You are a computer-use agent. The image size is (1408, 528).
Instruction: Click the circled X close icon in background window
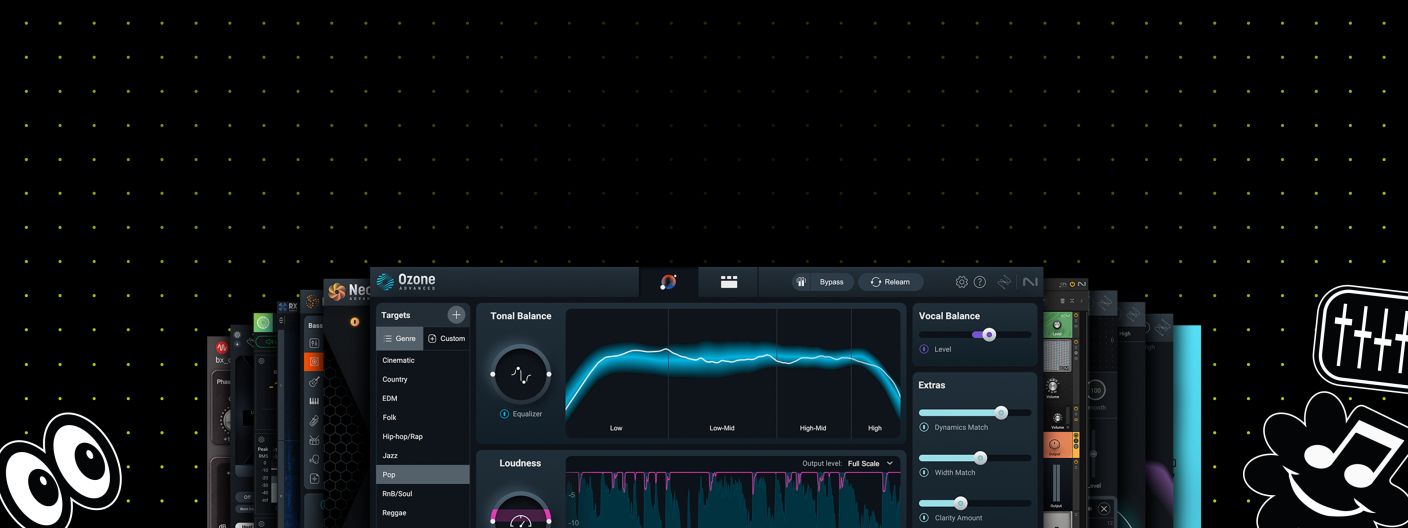point(1104,509)
